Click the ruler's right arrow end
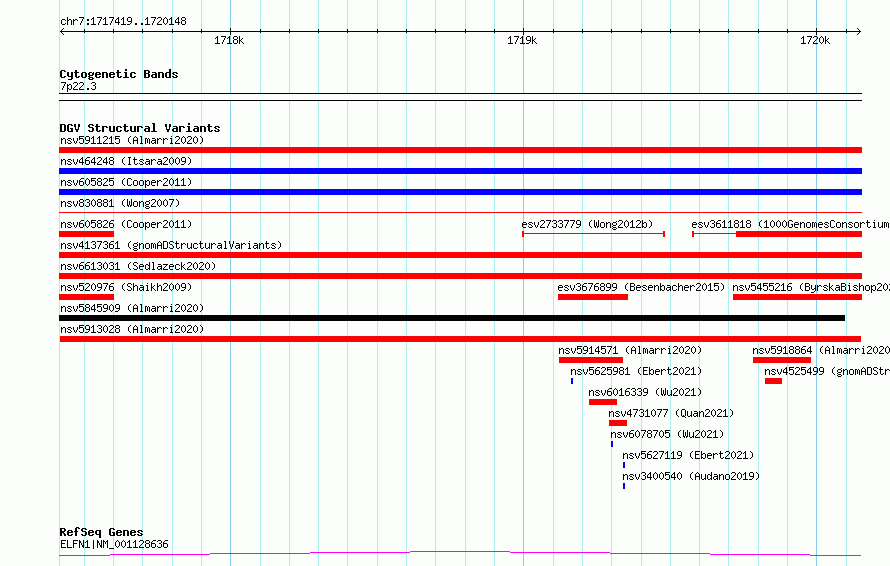 tap(859, 32)
